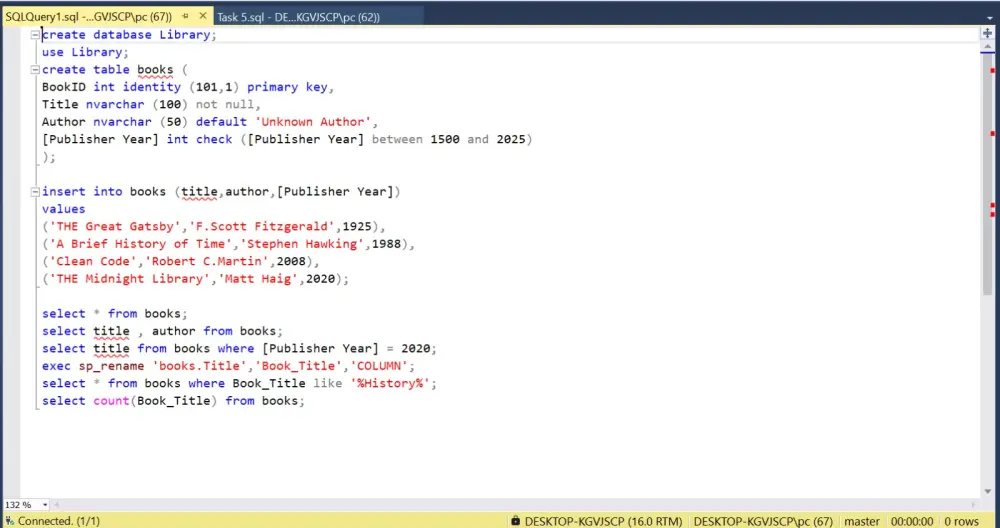Click the 00:00:00 elapsed time entry
This screenshot has height=528, width=1000.
(912, 521)
